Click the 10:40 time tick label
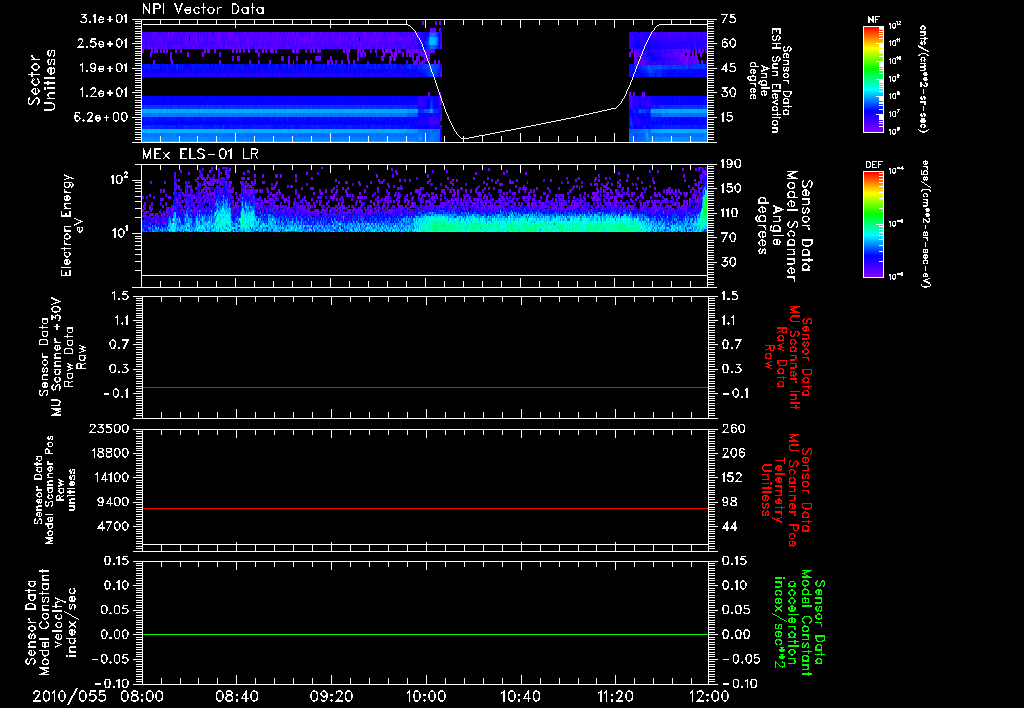The width and height of the screenshot is (1024, 708). point(520,696)
